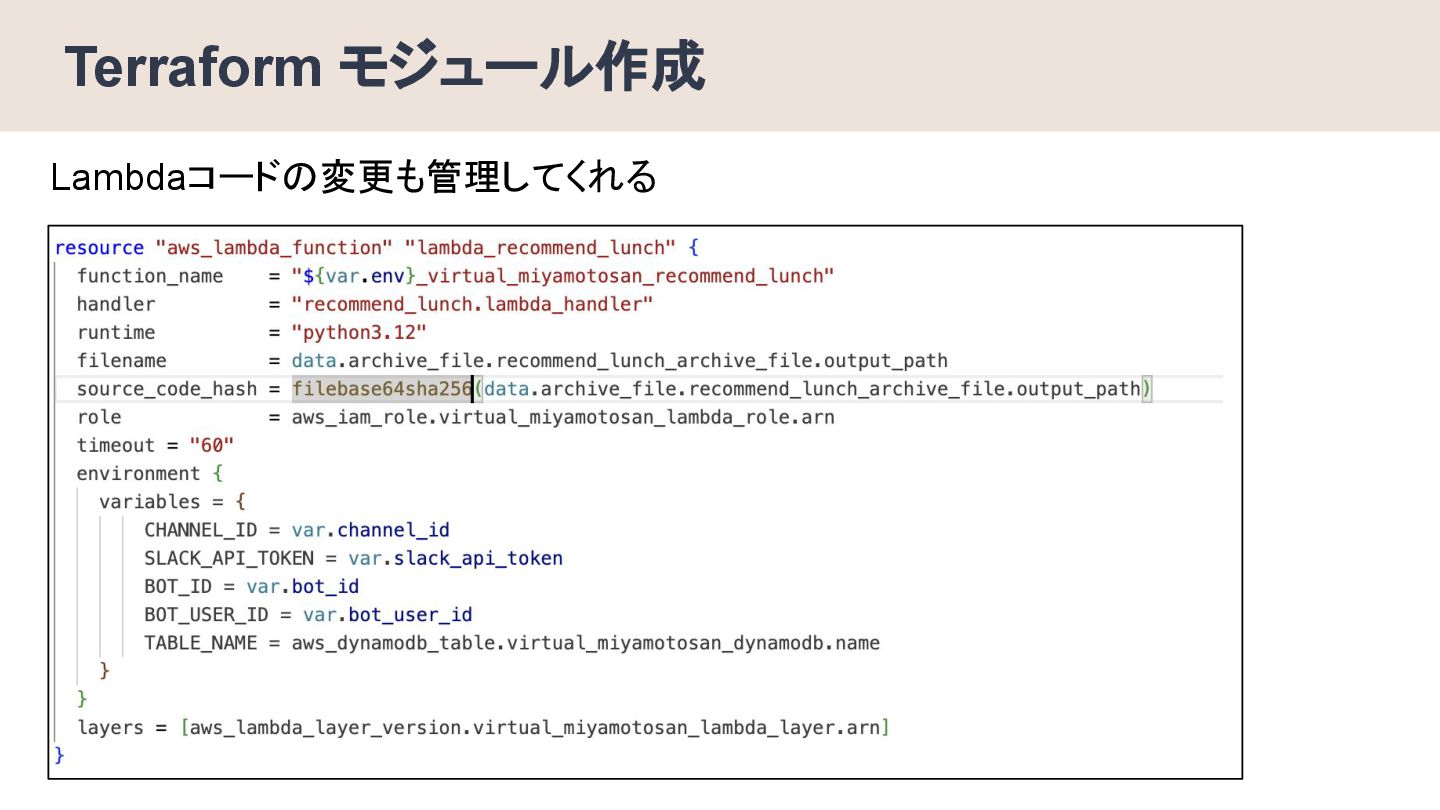Click the 'source_code_hash' attribute
The width and height of the screenshot is (1440, 810).
[167, 388]
